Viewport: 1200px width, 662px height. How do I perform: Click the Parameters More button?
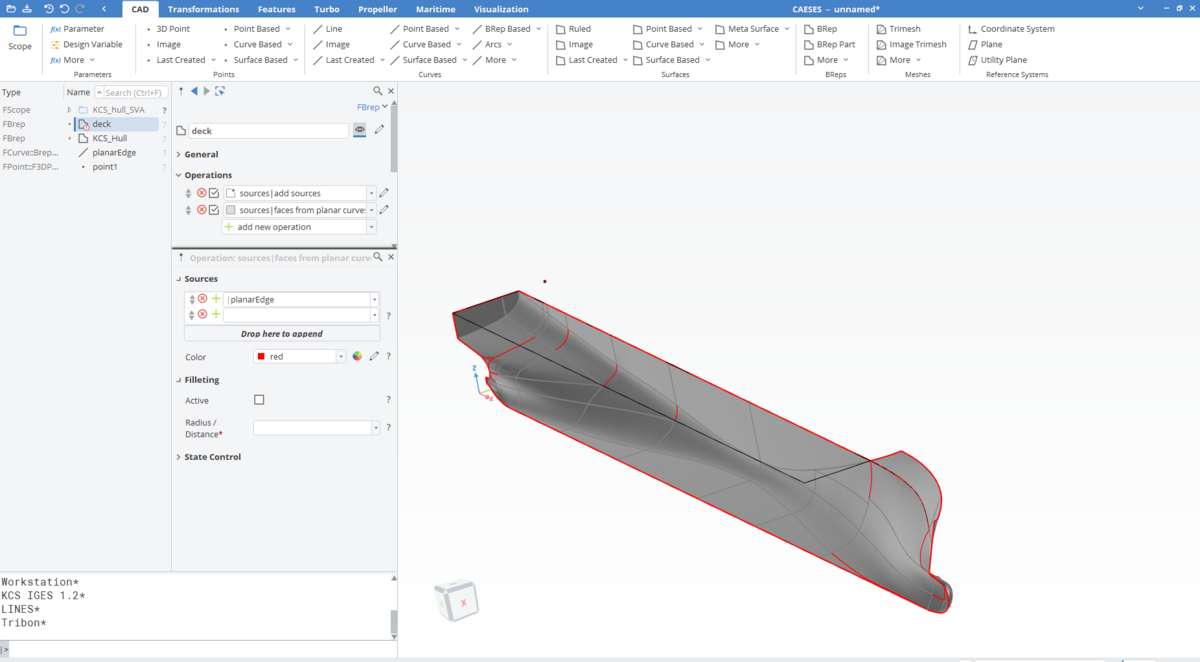[x=73, y=60]
